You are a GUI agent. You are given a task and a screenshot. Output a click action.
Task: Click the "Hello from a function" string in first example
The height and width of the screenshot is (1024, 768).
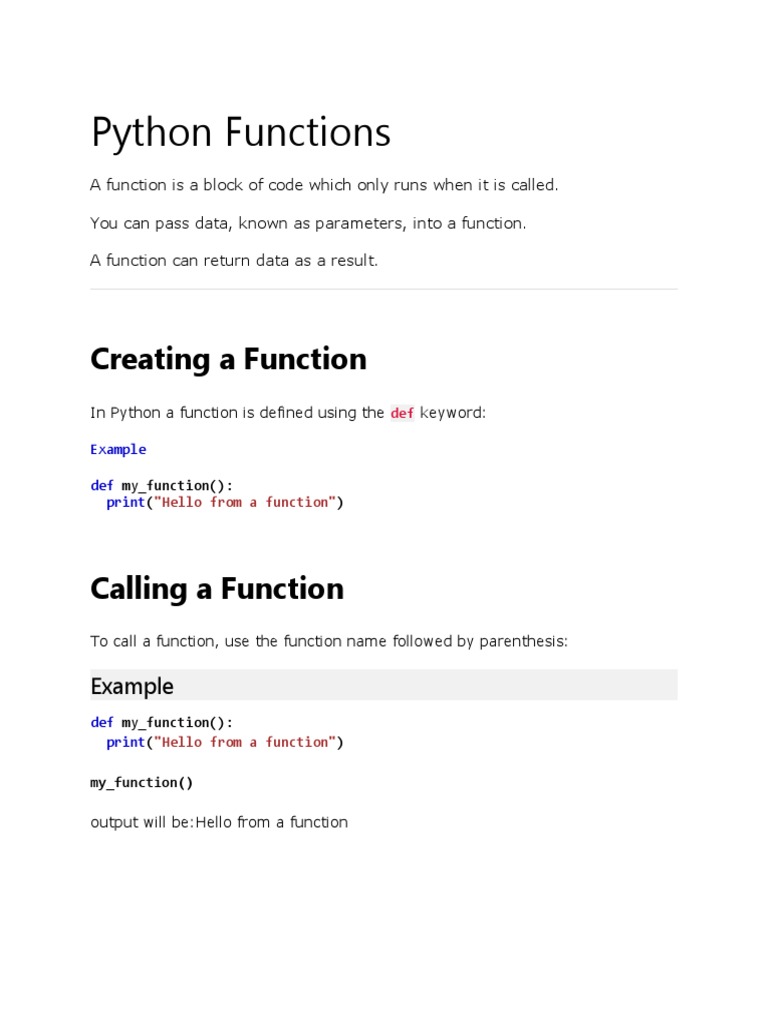point(244,502)
